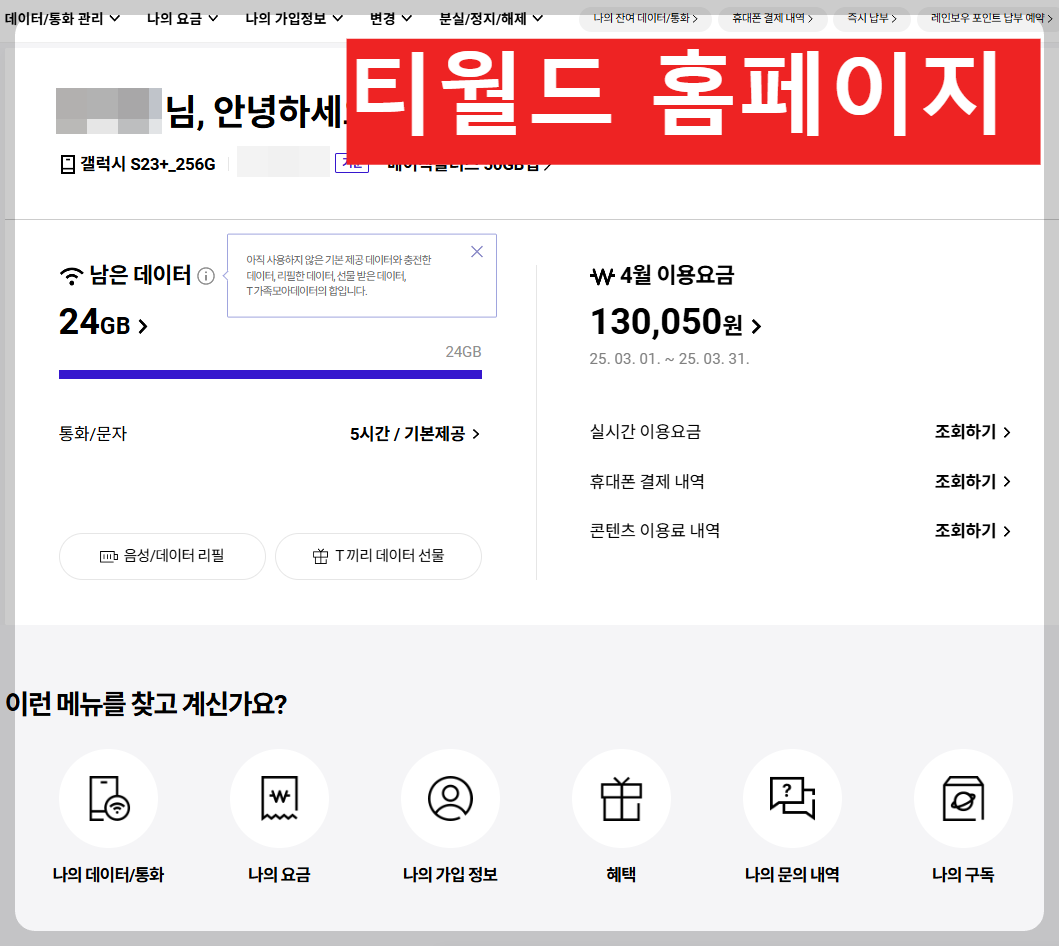
Task: Expand 분실/정지/해제 menu
Action: (490, 18)
